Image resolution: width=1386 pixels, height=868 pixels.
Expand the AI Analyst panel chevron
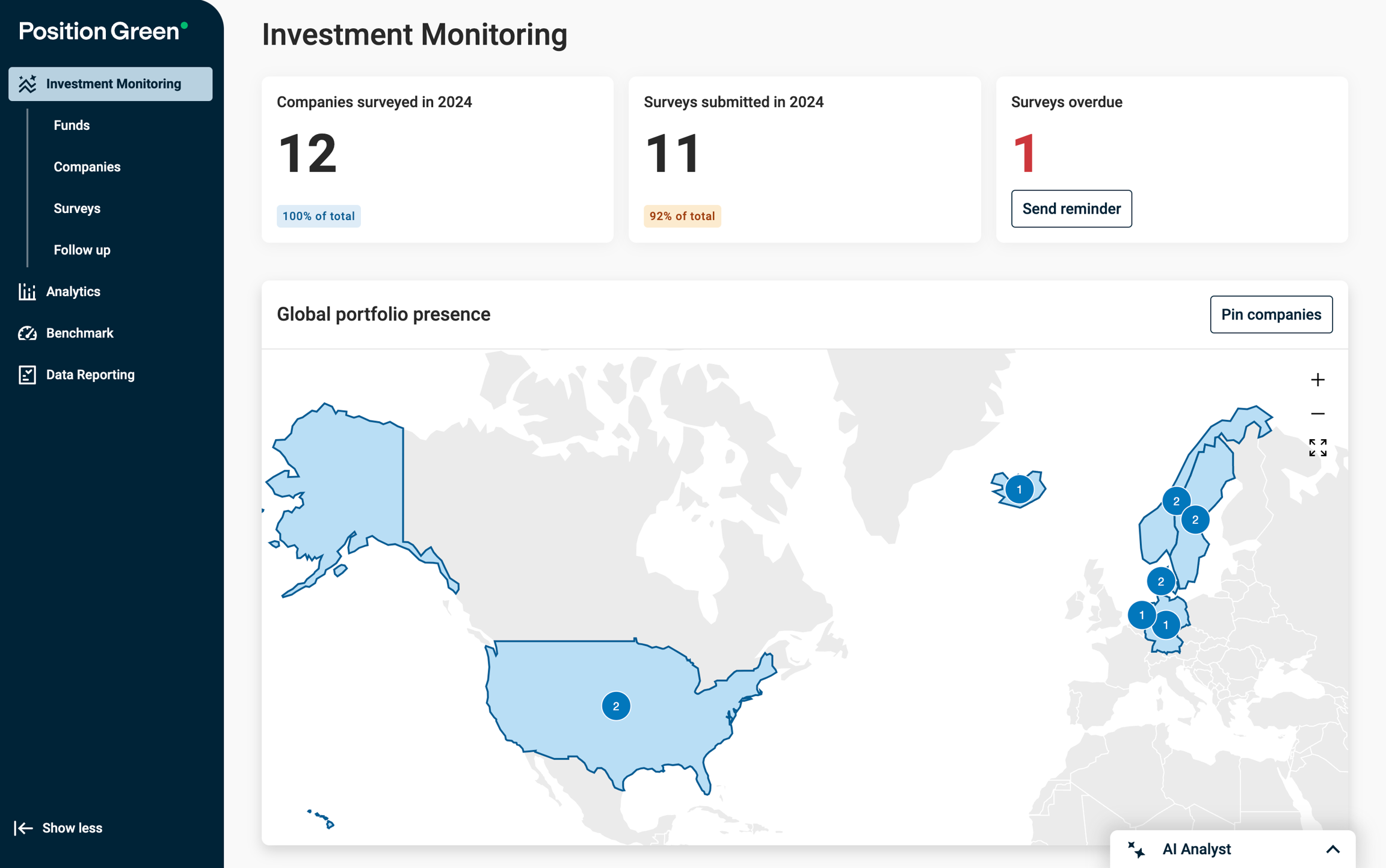tap(1333, 849)
